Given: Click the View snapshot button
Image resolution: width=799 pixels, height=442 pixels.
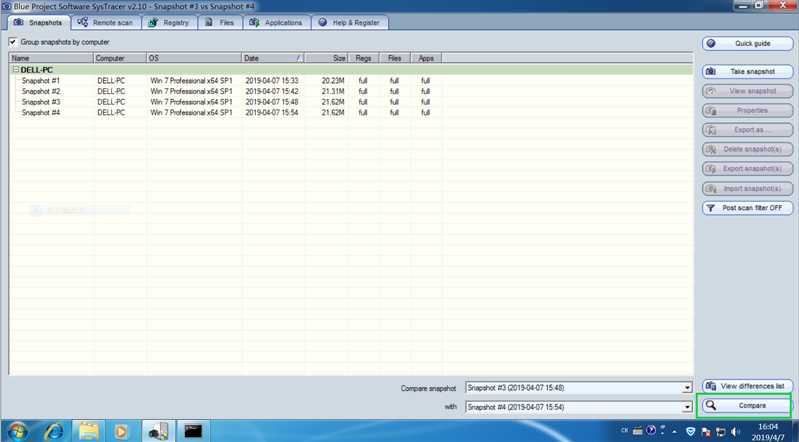Looking at the screenshot, I should pos(748,91).
